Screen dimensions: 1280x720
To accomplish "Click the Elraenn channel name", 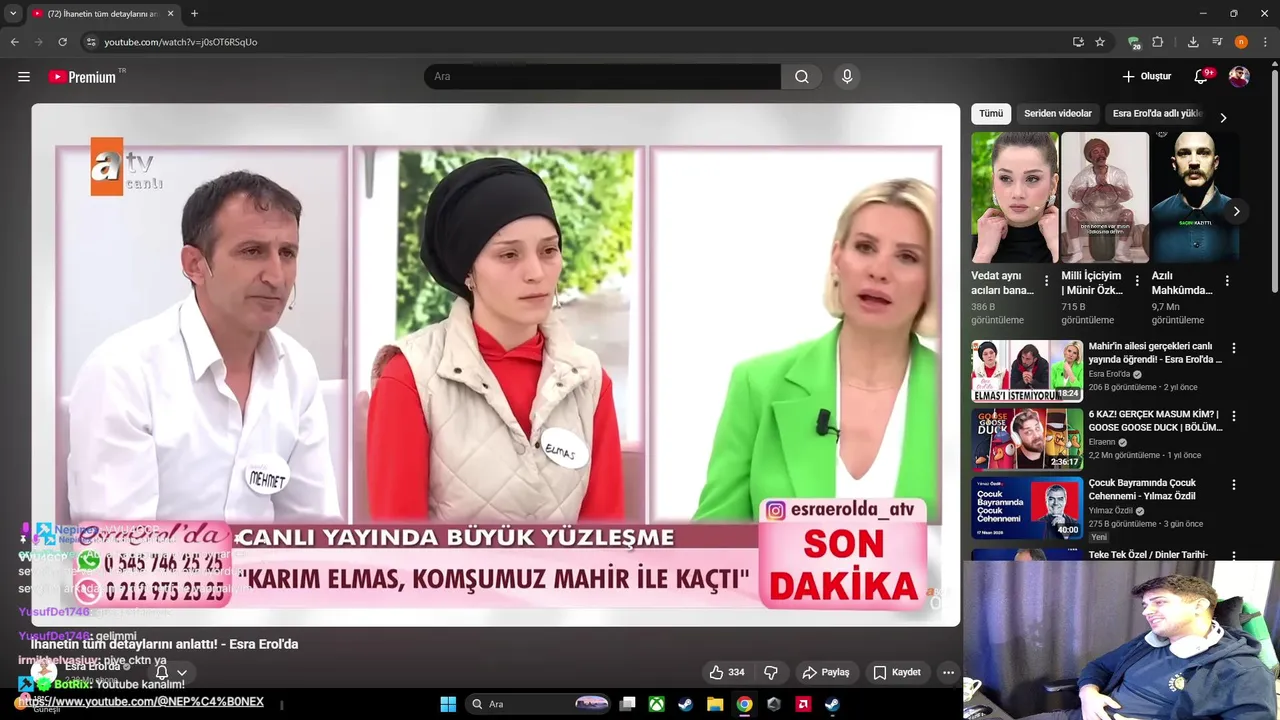I will point(1102,442).
